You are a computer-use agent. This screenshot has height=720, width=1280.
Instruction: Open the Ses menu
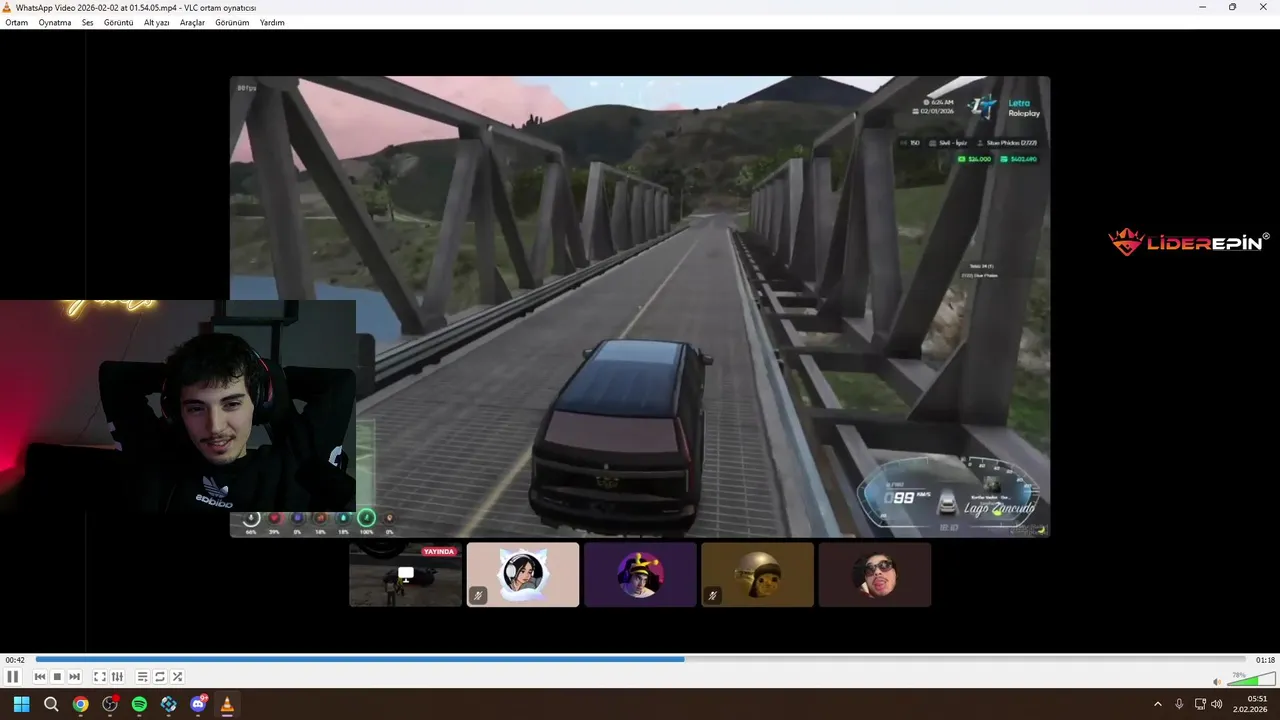[x=88, y=22]
